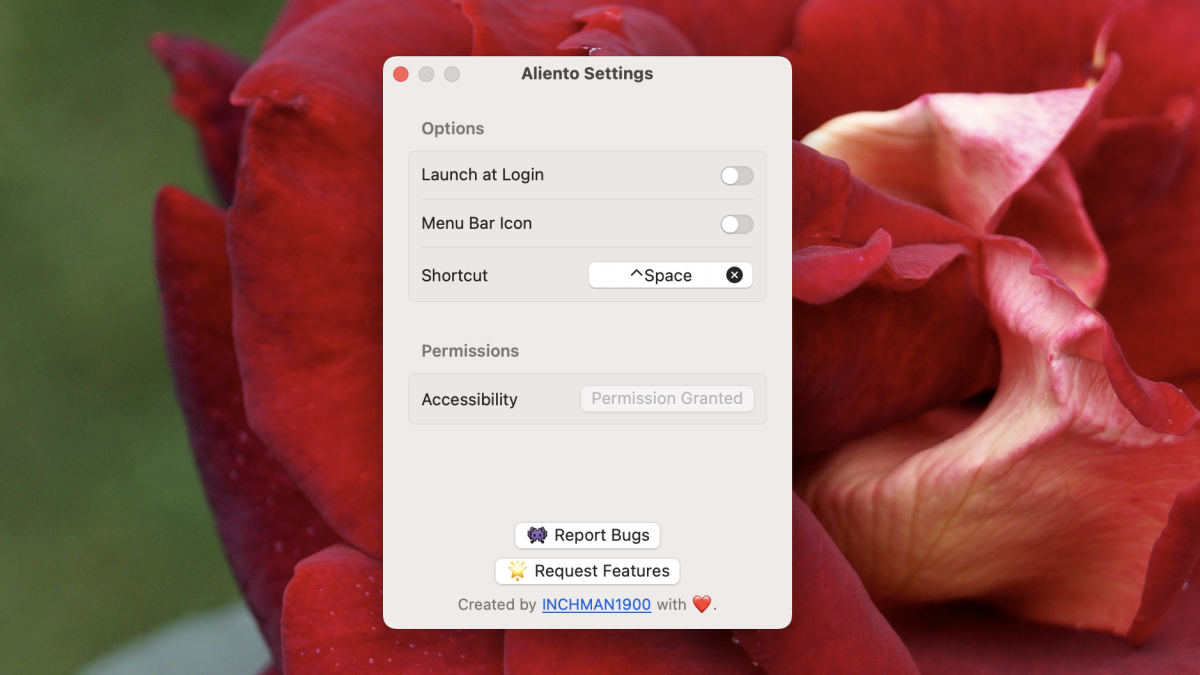
Task: Click the Shortcut label
Action: point(454,275)
